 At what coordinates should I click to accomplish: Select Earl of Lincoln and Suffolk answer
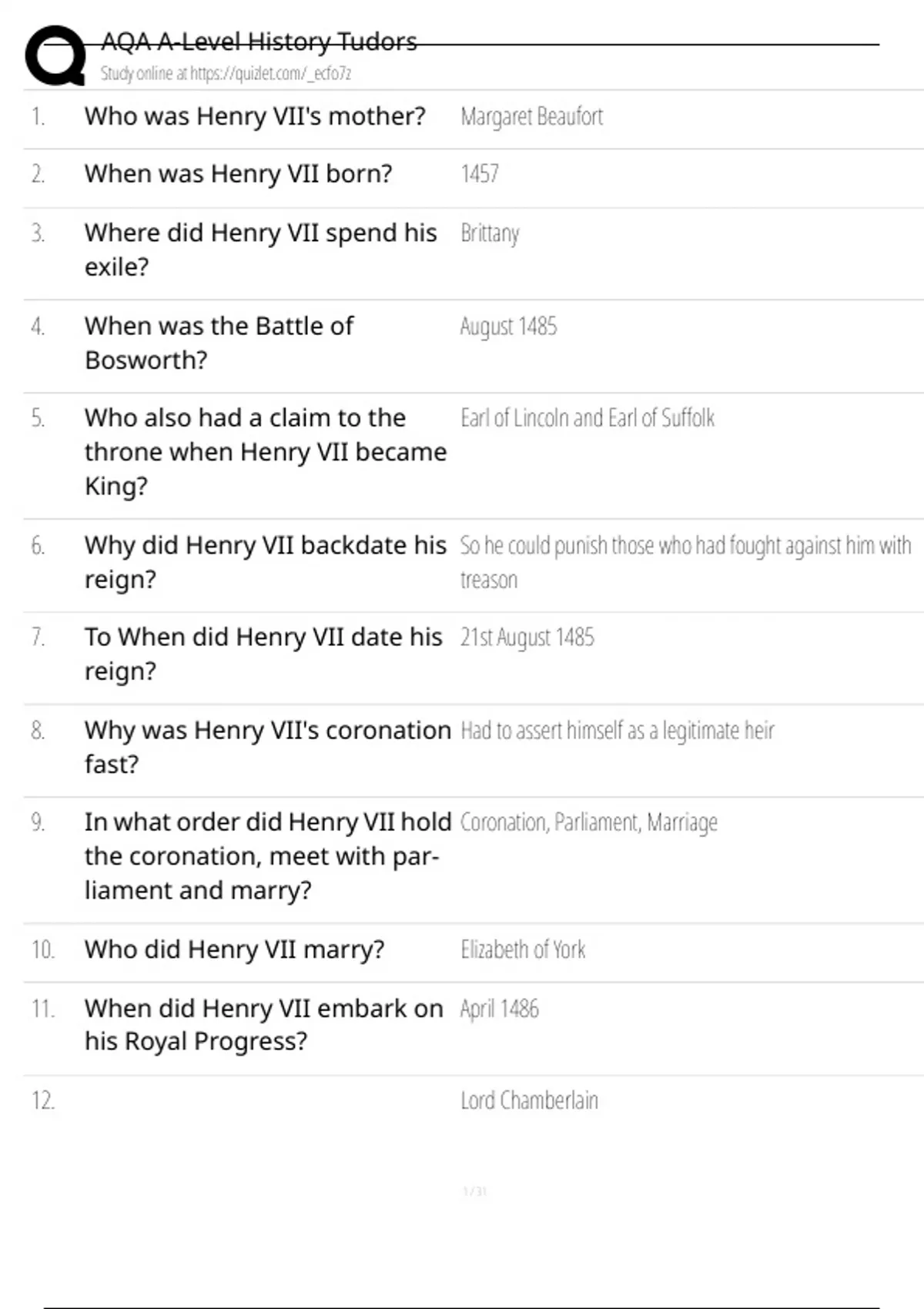tap(588, 418)
